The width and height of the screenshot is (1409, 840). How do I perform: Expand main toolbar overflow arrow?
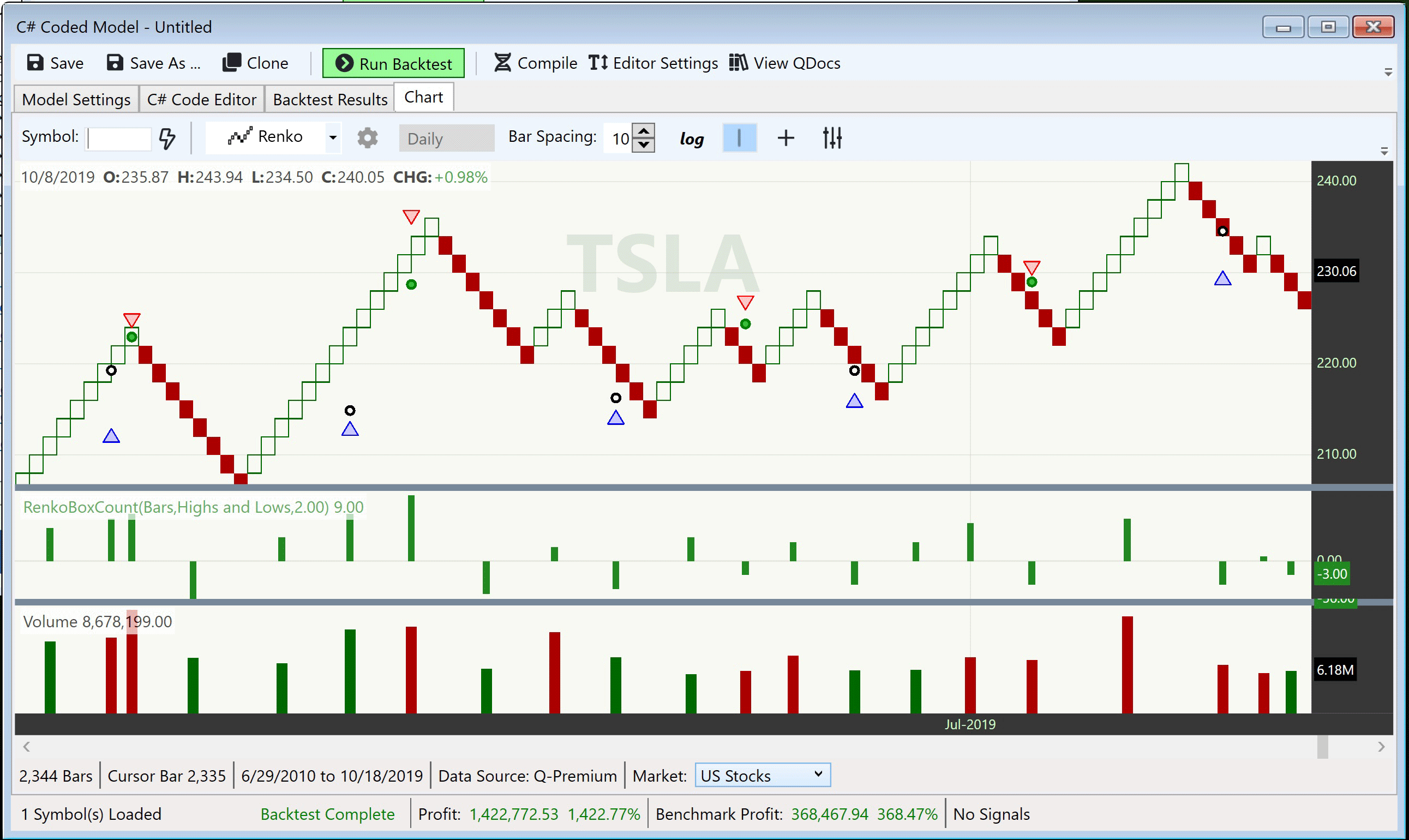click(1388, 73)
